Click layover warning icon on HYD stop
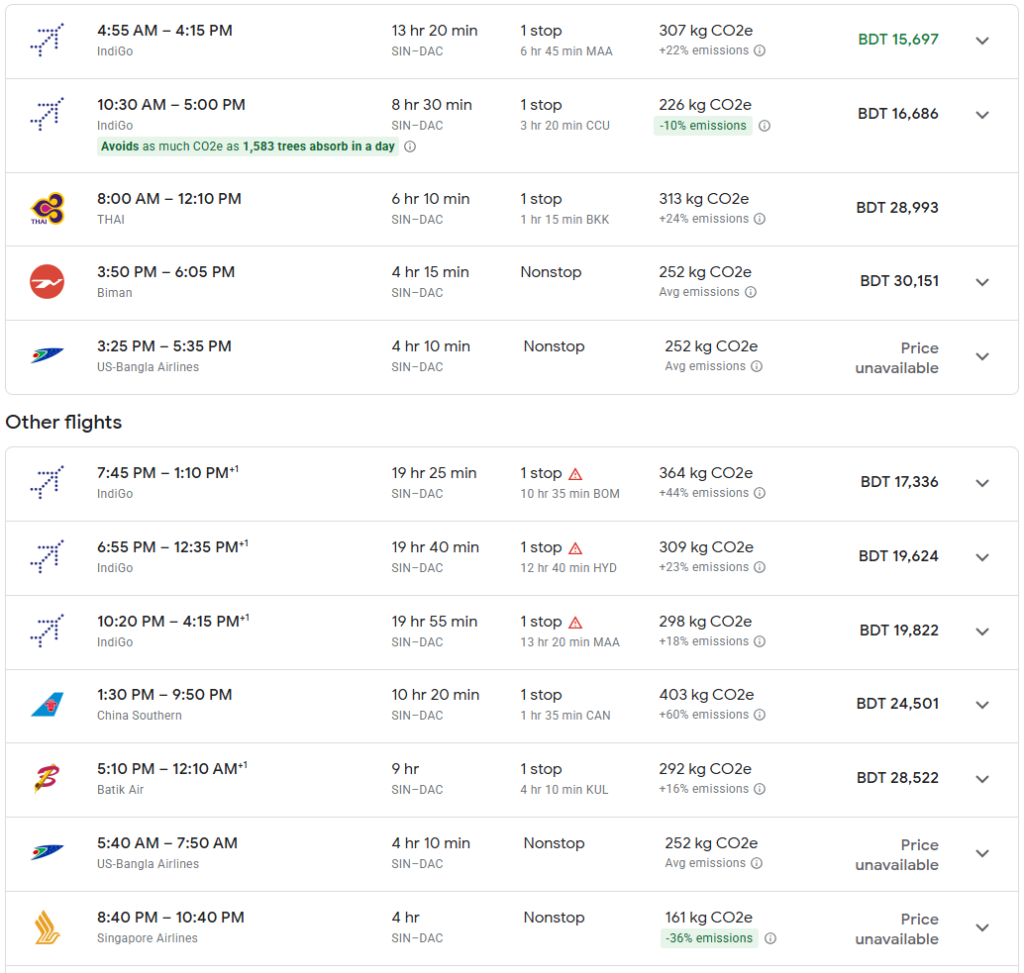Viewport: 1024px width, 973px height. (x=575, y=548)
